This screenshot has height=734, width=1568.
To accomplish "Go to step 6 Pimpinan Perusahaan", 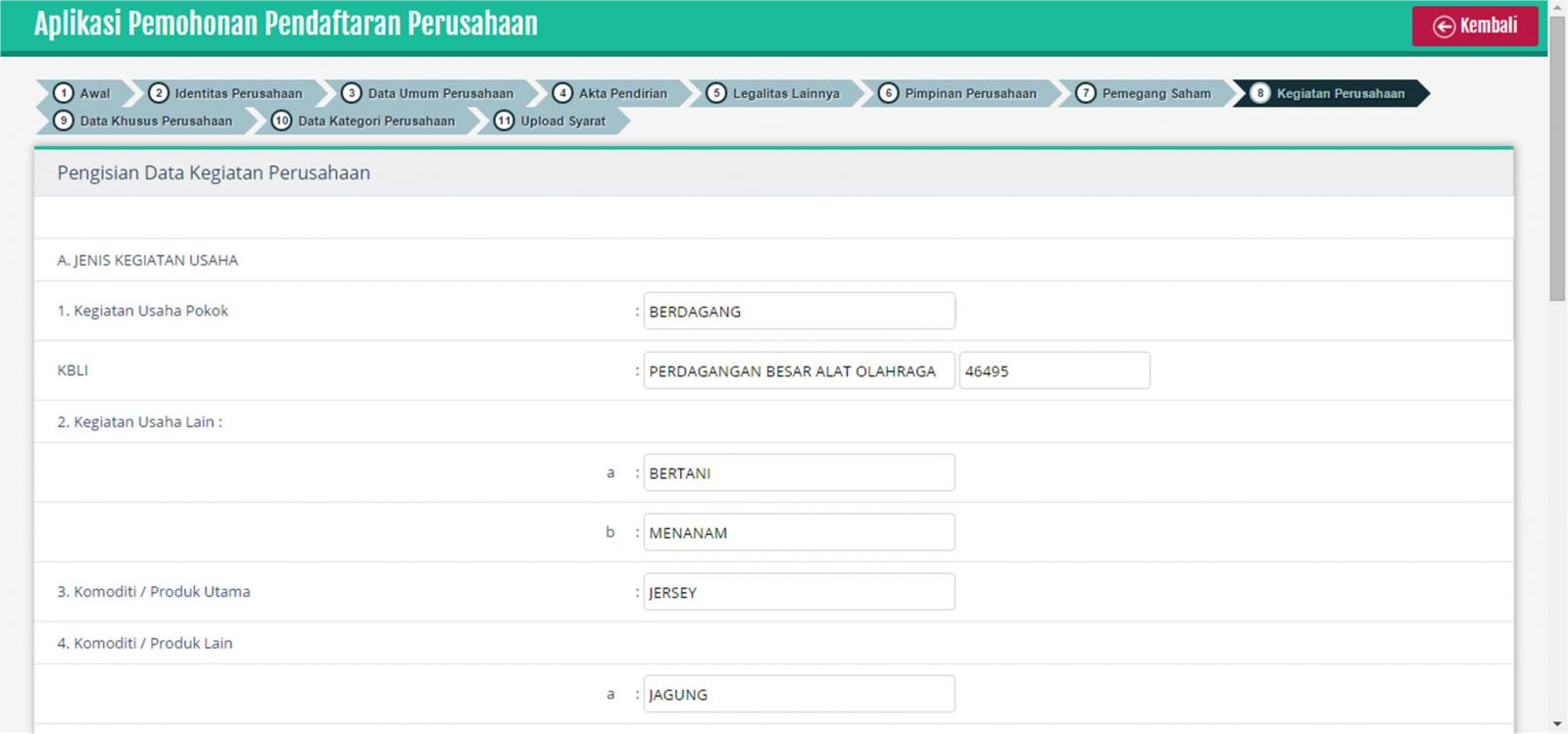I will point(958,93).
